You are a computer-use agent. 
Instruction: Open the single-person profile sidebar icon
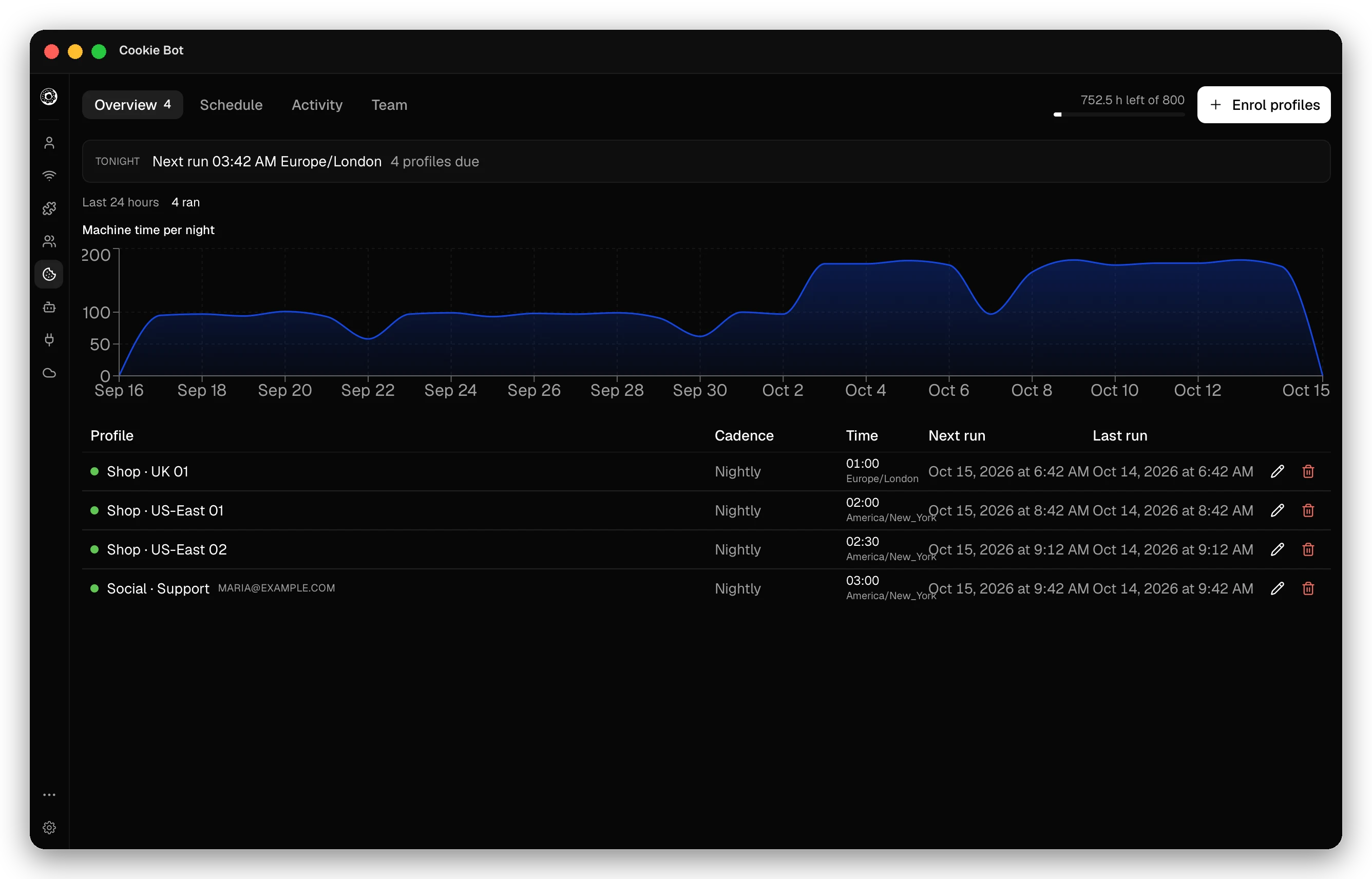click(x=49, y=143)
